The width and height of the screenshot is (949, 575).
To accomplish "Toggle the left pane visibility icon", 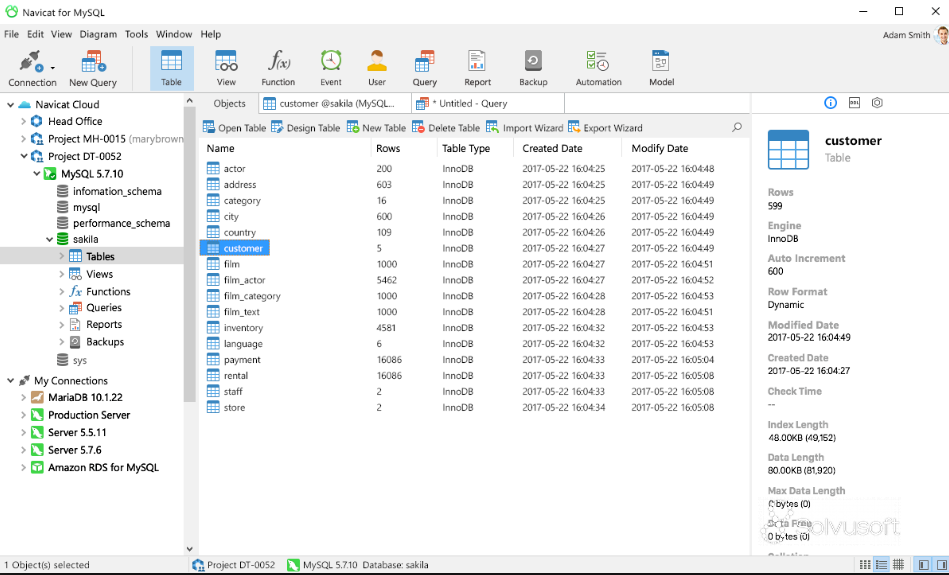I will tap(923, 565).
